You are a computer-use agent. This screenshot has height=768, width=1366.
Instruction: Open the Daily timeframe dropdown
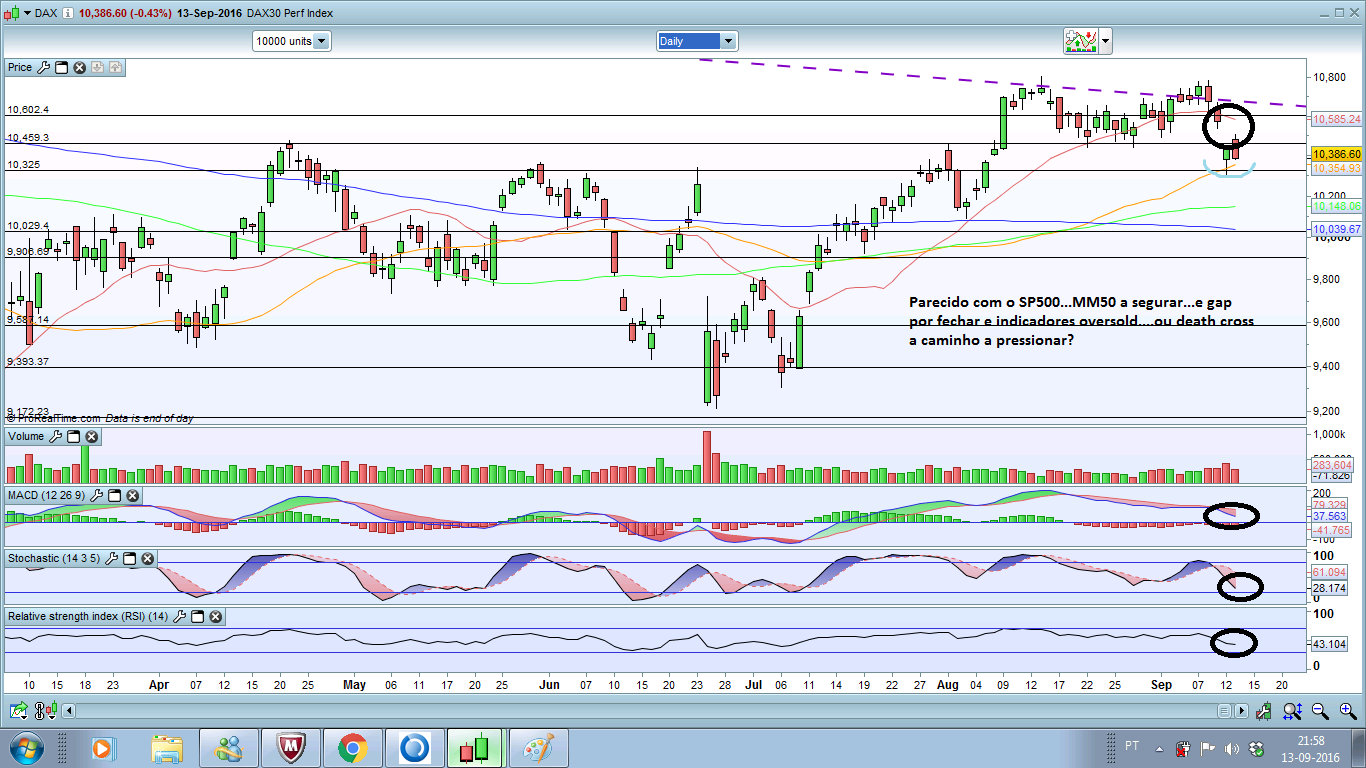tap(697, 41)
